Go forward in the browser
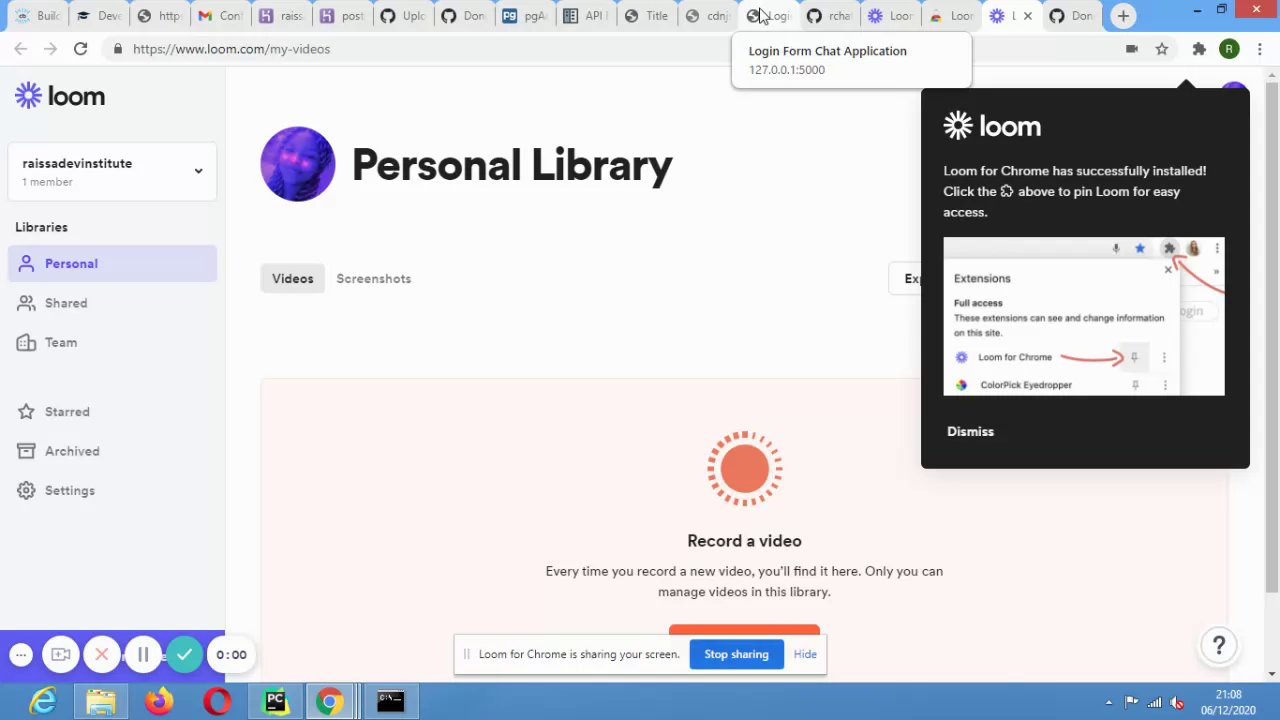Viewport: 1280px width, 720px height. (50, 48)
